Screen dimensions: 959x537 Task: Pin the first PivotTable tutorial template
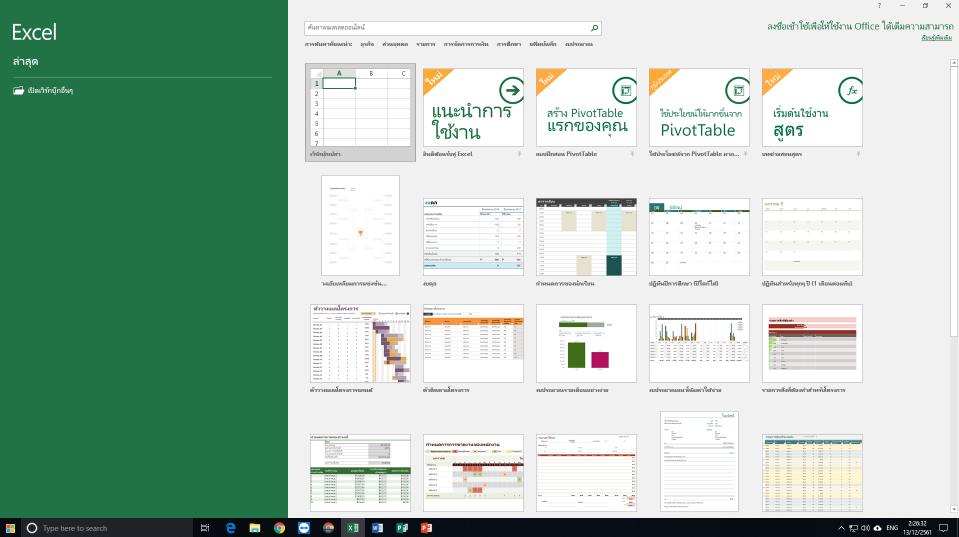(632, 154)
